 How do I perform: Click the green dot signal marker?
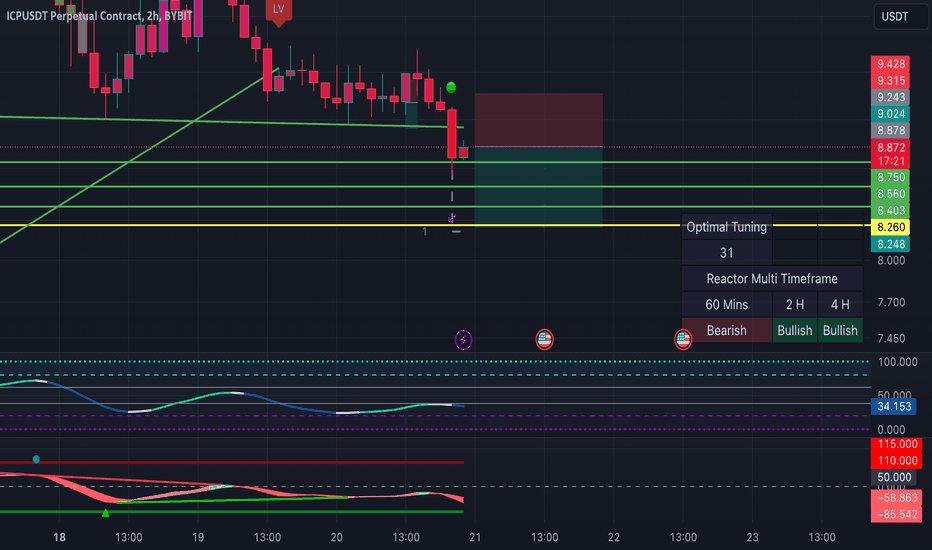click(451, 87)
